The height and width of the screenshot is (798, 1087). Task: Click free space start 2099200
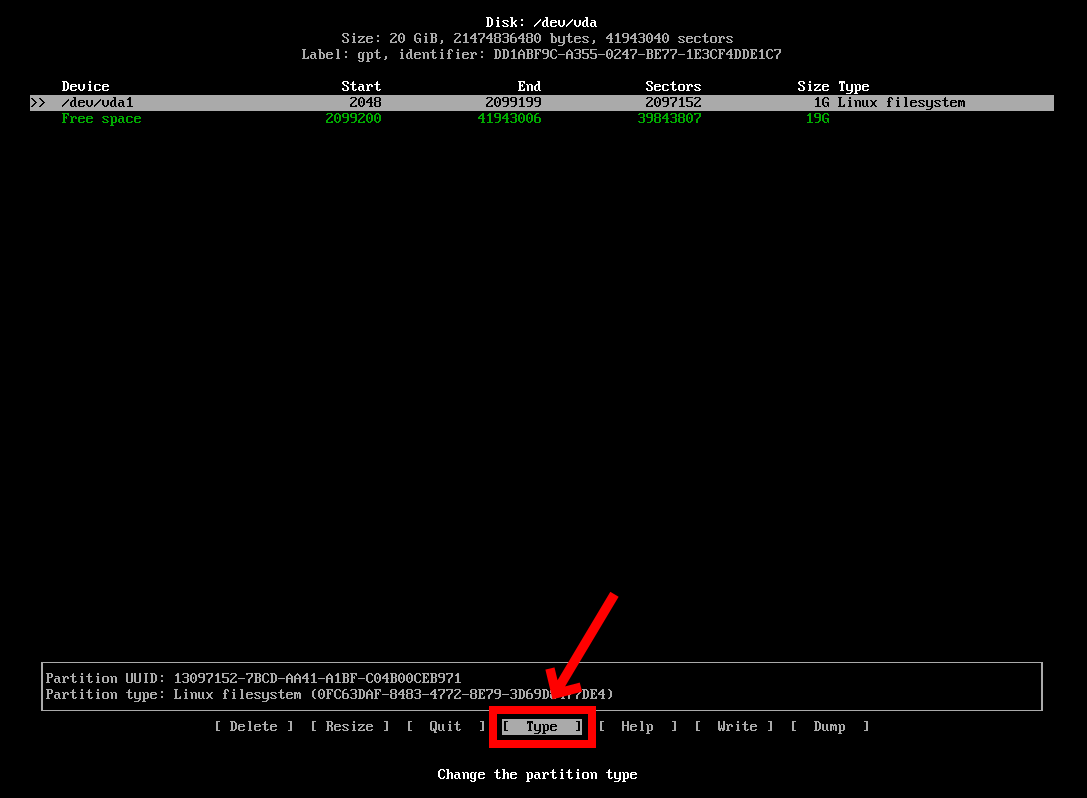[x=354, y=119]
